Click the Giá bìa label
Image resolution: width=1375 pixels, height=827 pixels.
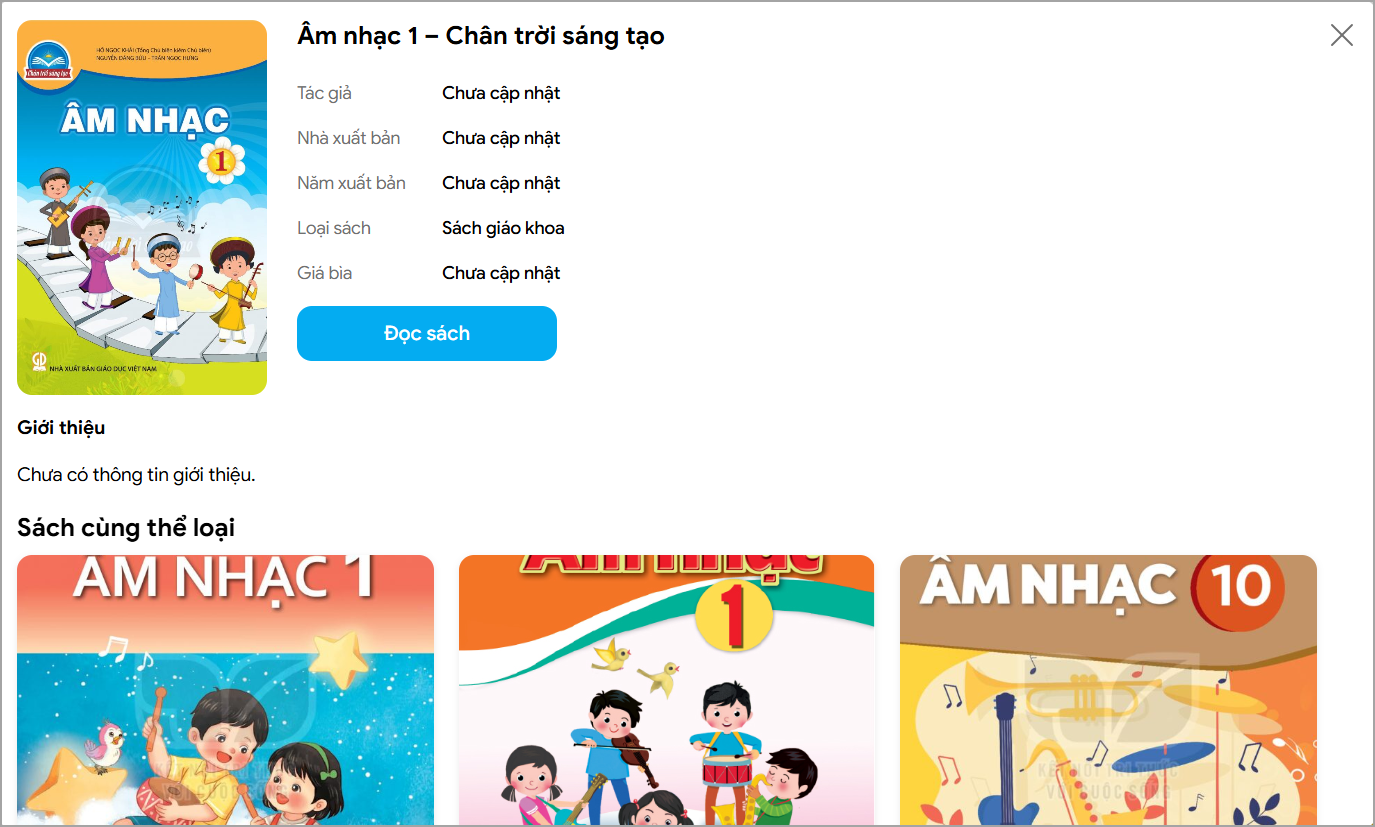coord(324,273)
